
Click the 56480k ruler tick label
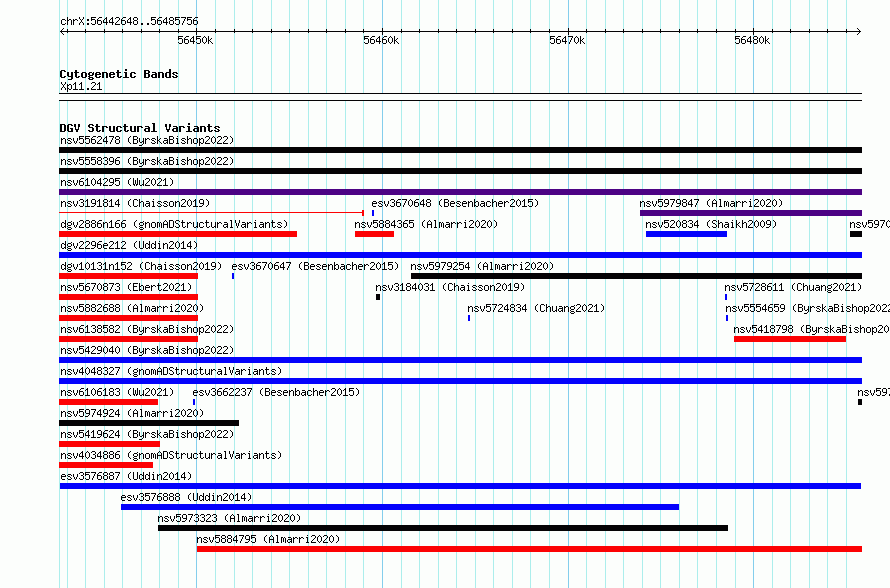pos(752,40)
